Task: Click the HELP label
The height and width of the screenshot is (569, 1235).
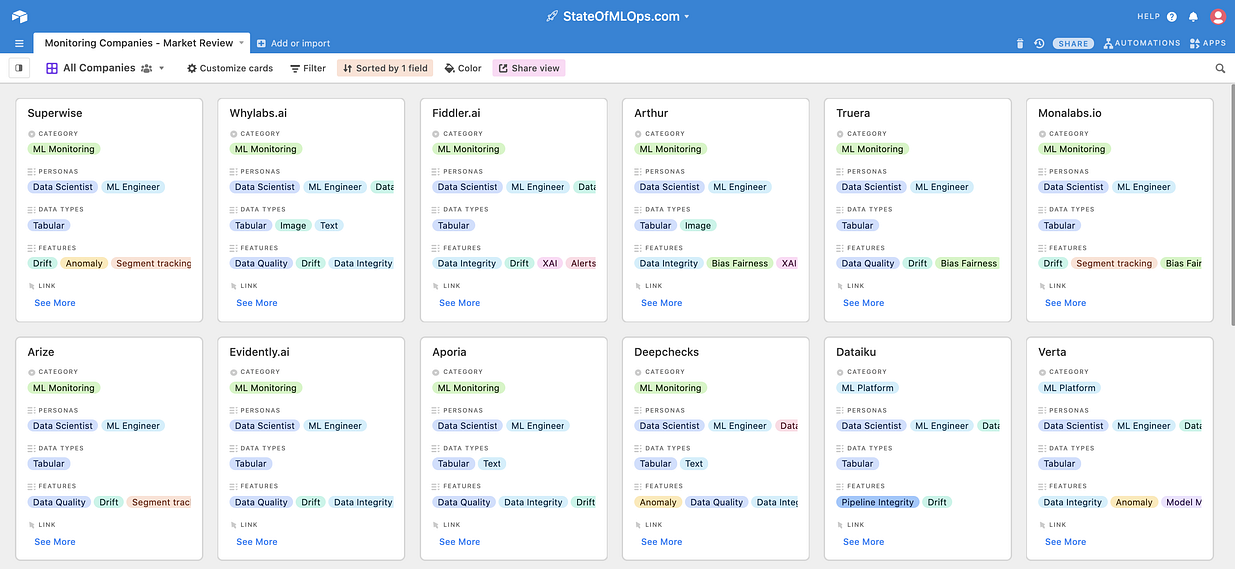Action: (1148, 16)
